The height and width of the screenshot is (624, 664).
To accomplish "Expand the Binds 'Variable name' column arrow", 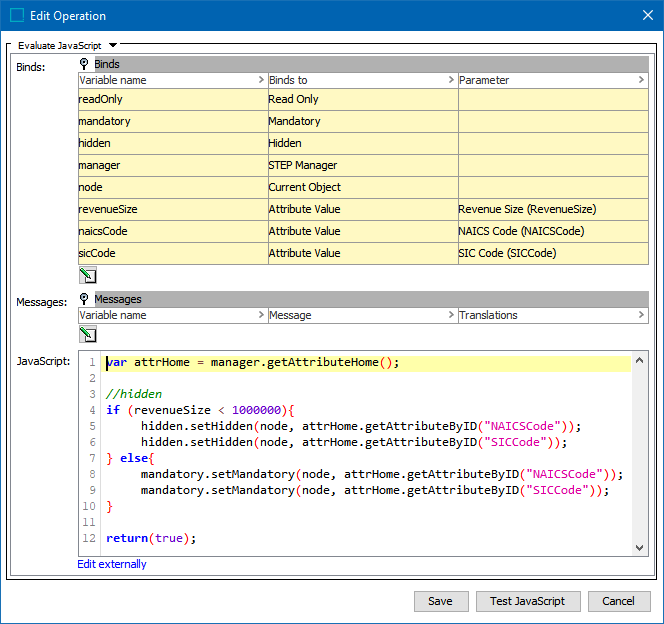I will point(262,80).
